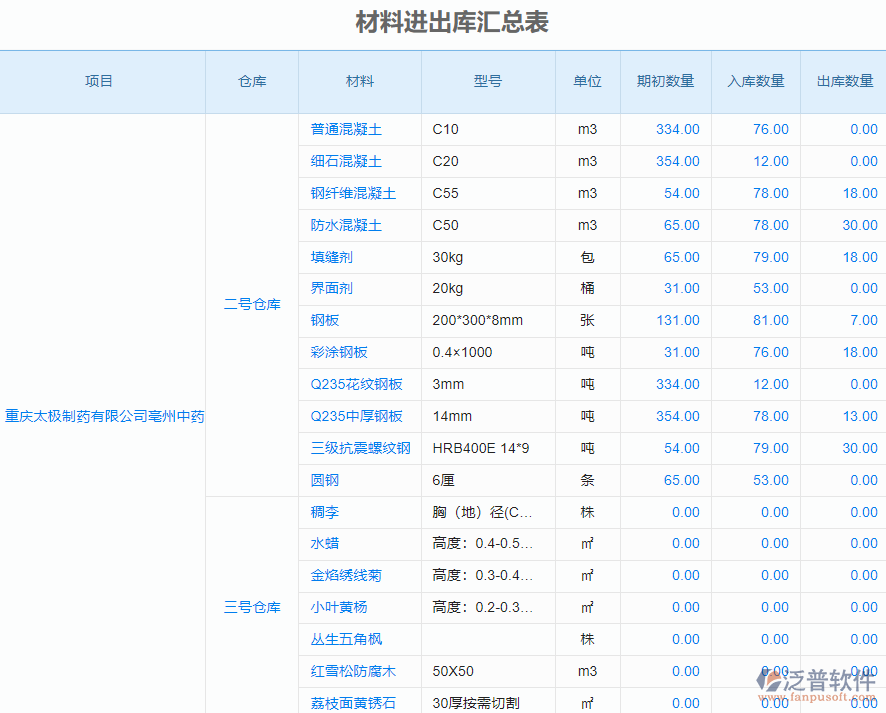Screen dimensions: 886x713
Task: Open the 界面剂 material entry
Action: coord(331,288)
